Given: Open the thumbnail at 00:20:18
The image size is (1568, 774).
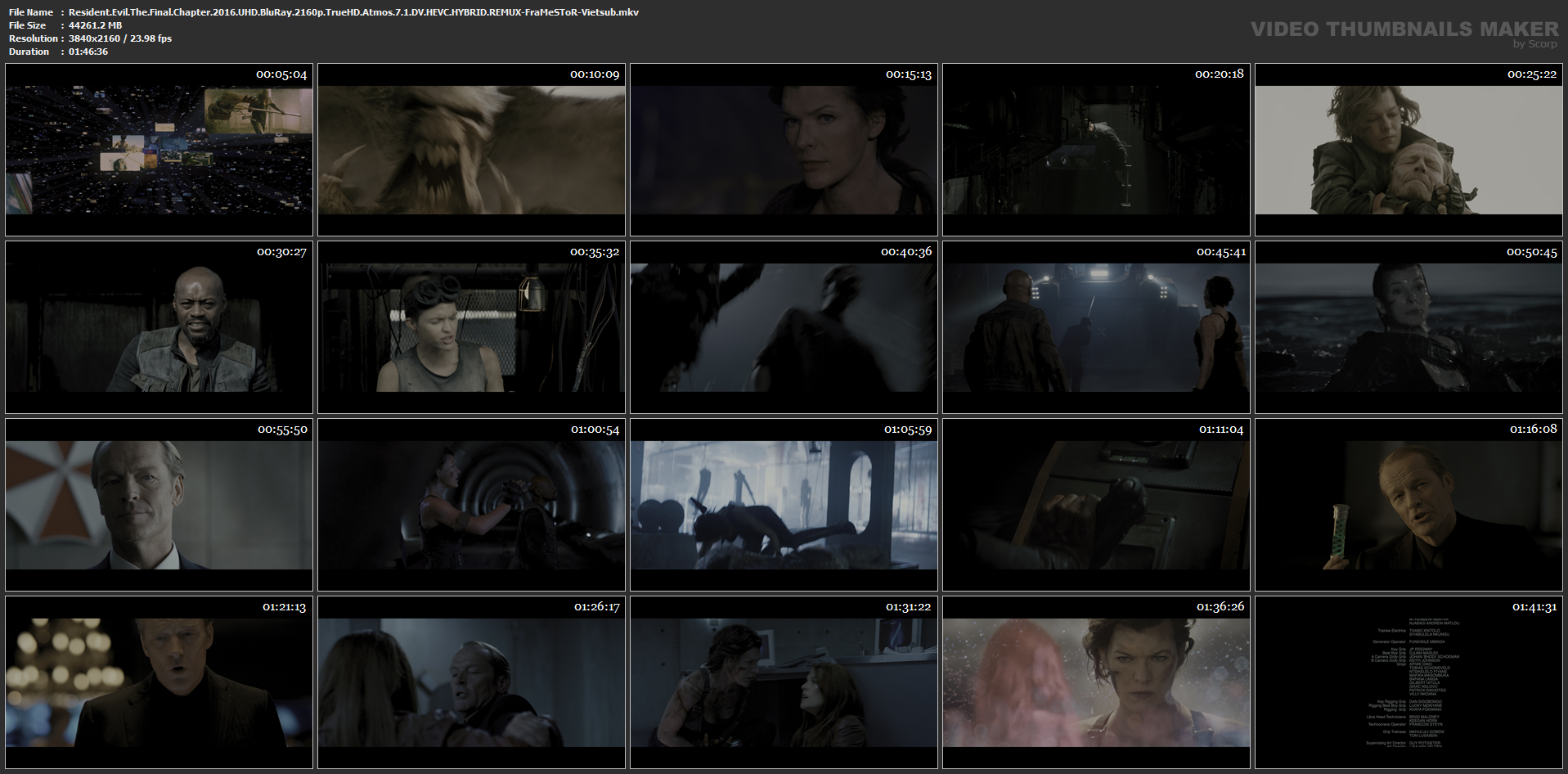Looking at the screenshot, I should [1096, 150].
